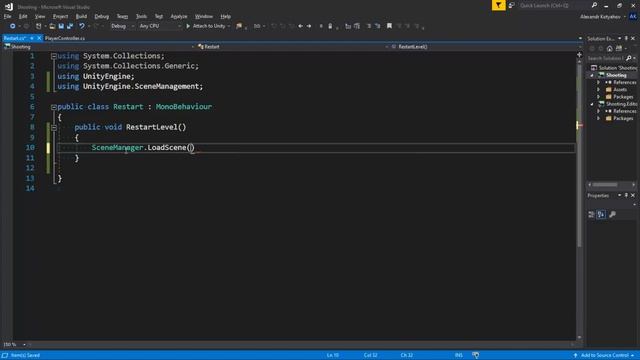Screen dimensions: 640x360
Task: Click the Solution Explorer search magnifier icon
Action: pos(629,58)
